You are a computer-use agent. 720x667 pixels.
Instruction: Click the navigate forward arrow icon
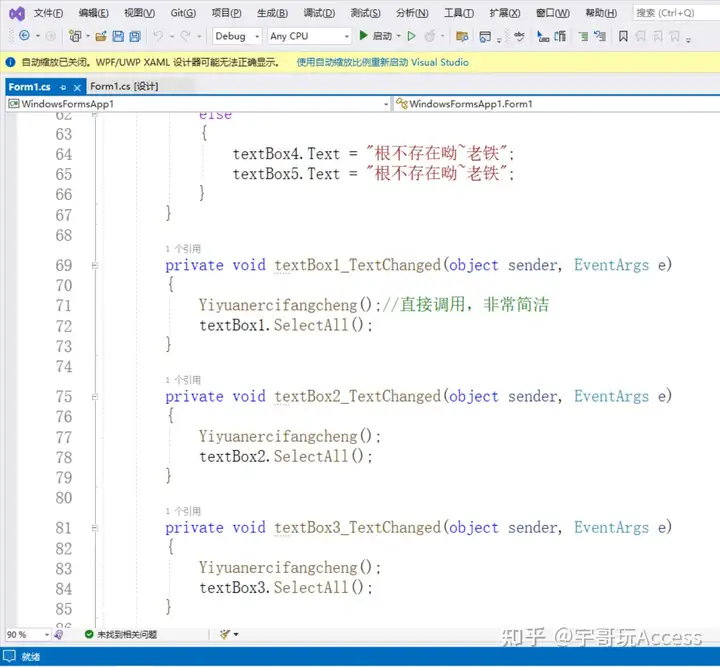[x=51, y=36]
